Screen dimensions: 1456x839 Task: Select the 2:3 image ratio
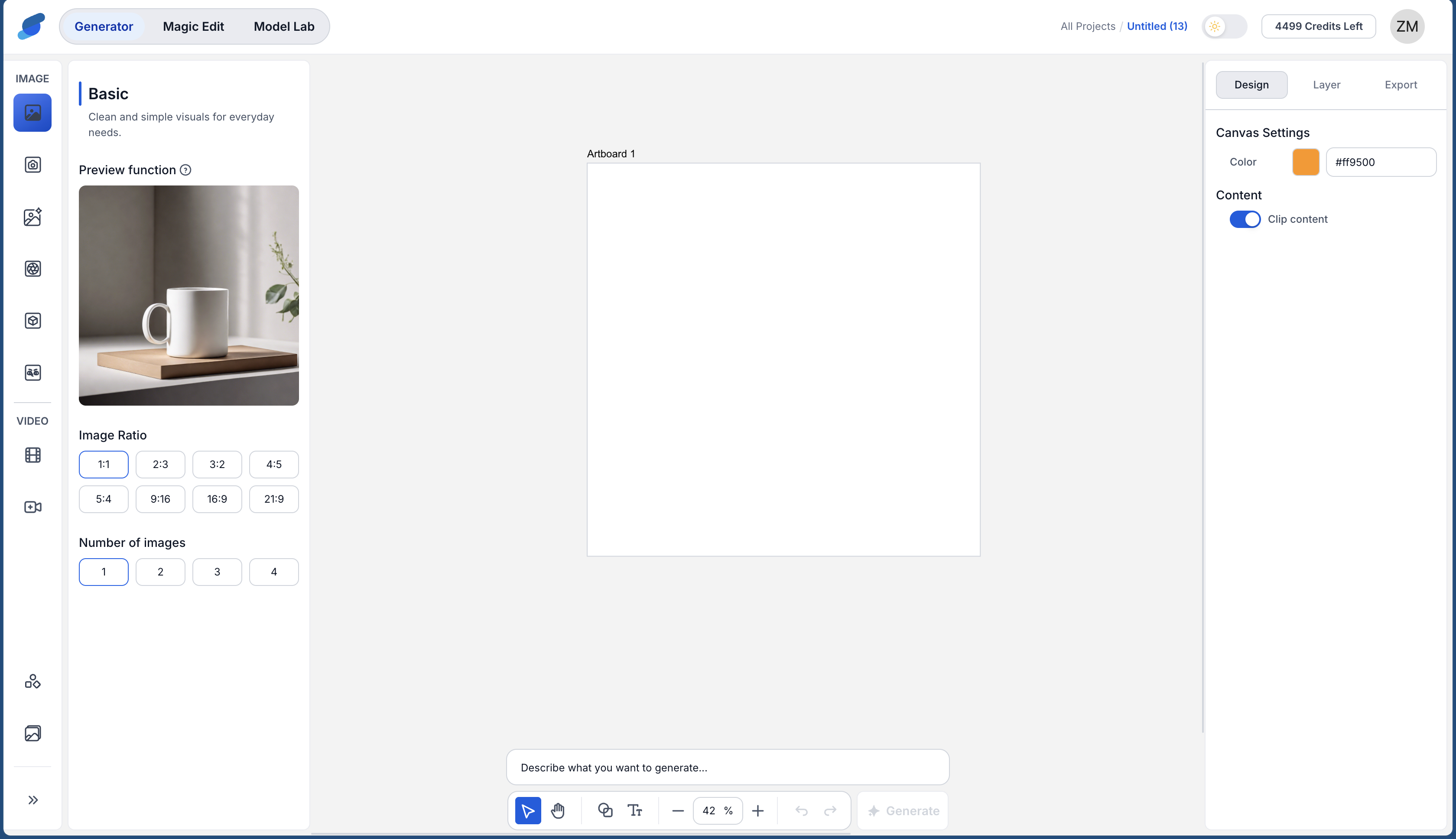160,465
